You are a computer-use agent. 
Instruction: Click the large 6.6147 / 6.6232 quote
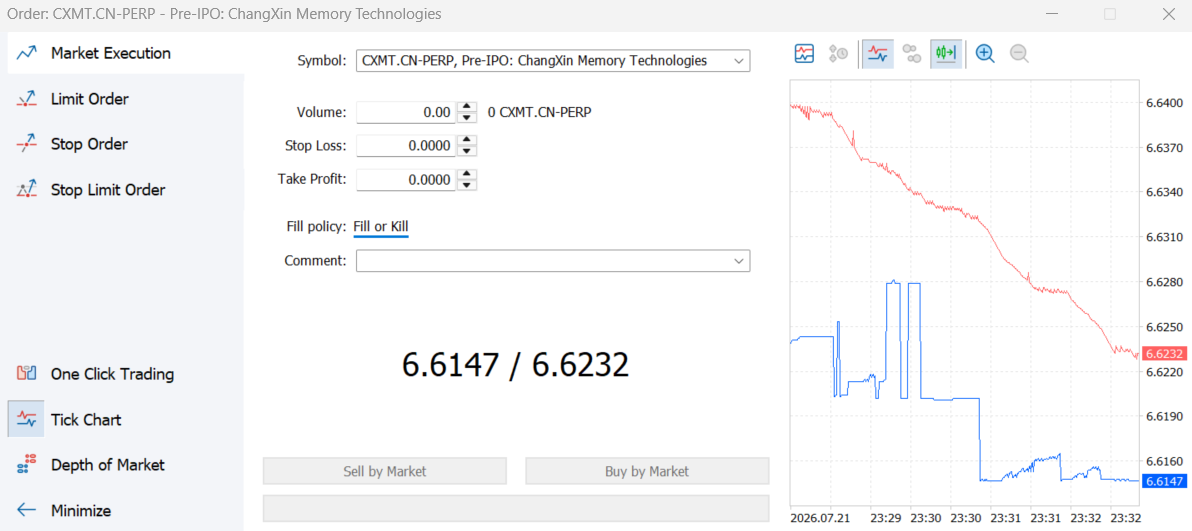pos(515,366)
